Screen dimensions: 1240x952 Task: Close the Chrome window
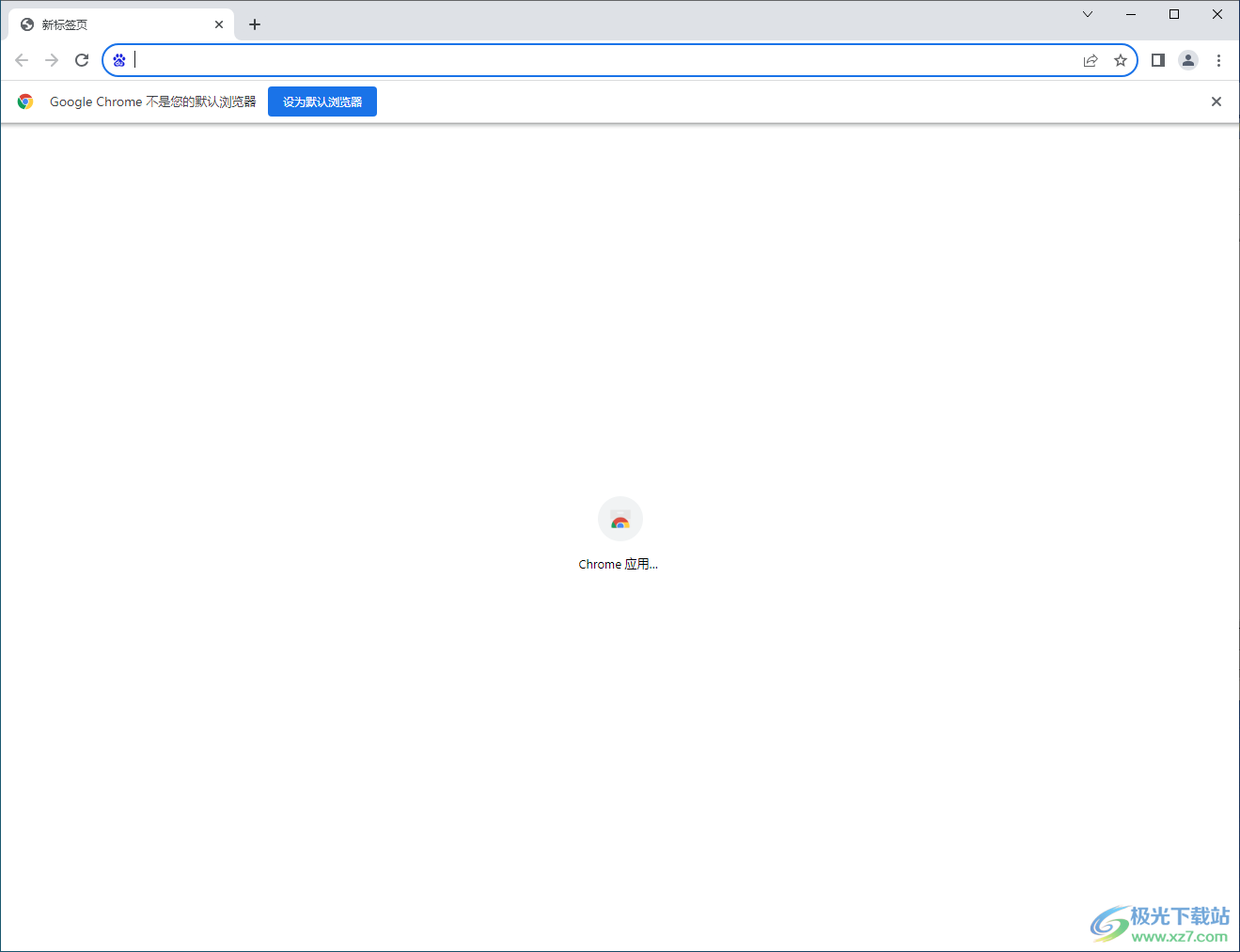click(1217, 14)
